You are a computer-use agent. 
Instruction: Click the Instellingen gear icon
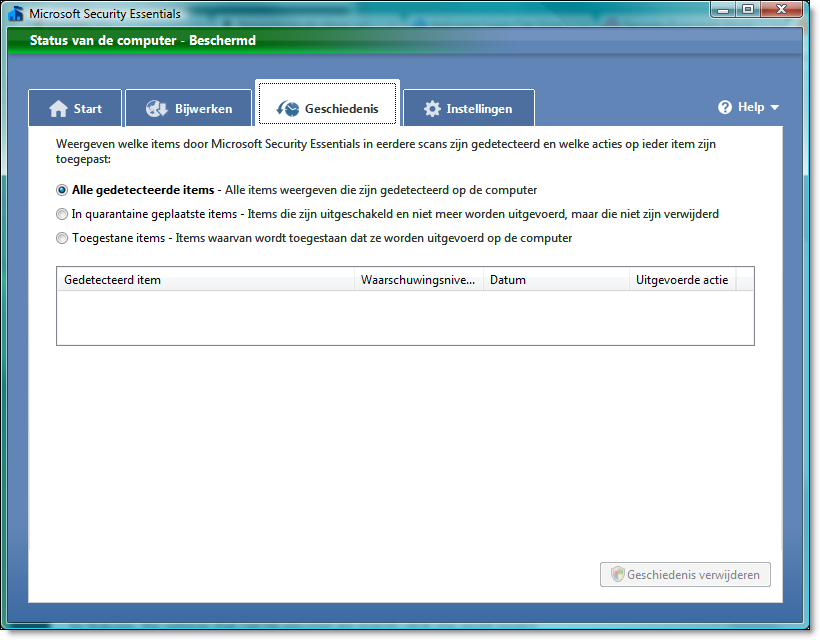point(432,109)
